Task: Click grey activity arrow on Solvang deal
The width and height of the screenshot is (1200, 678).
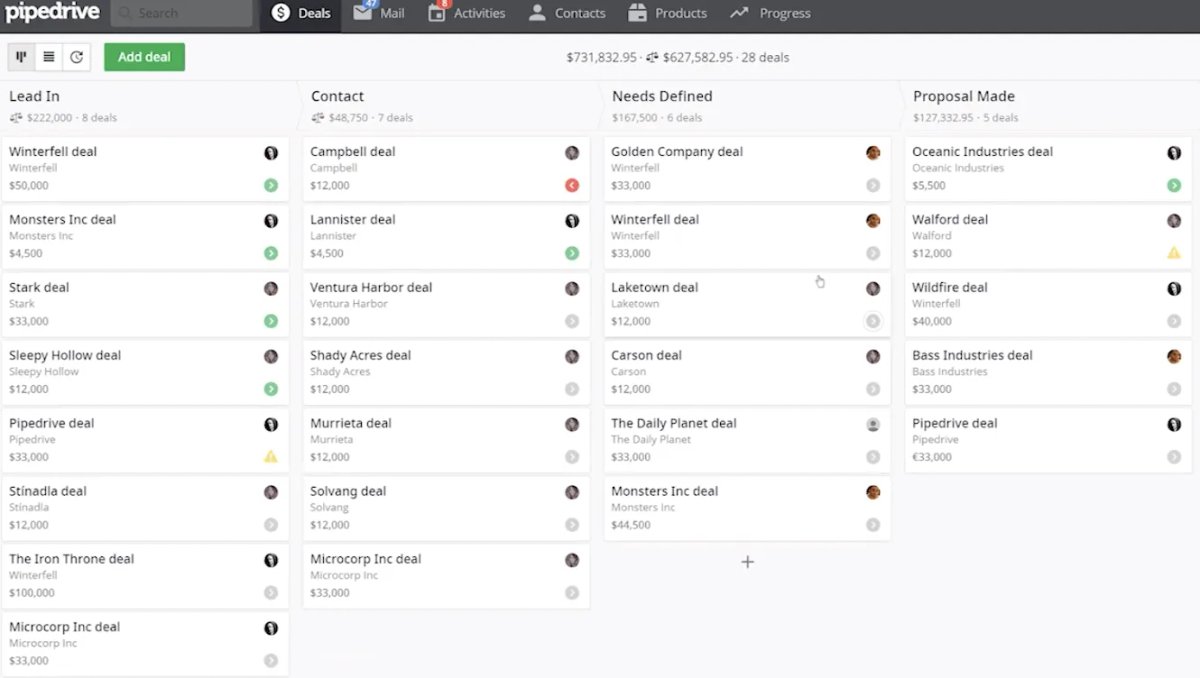Action: 572,525
